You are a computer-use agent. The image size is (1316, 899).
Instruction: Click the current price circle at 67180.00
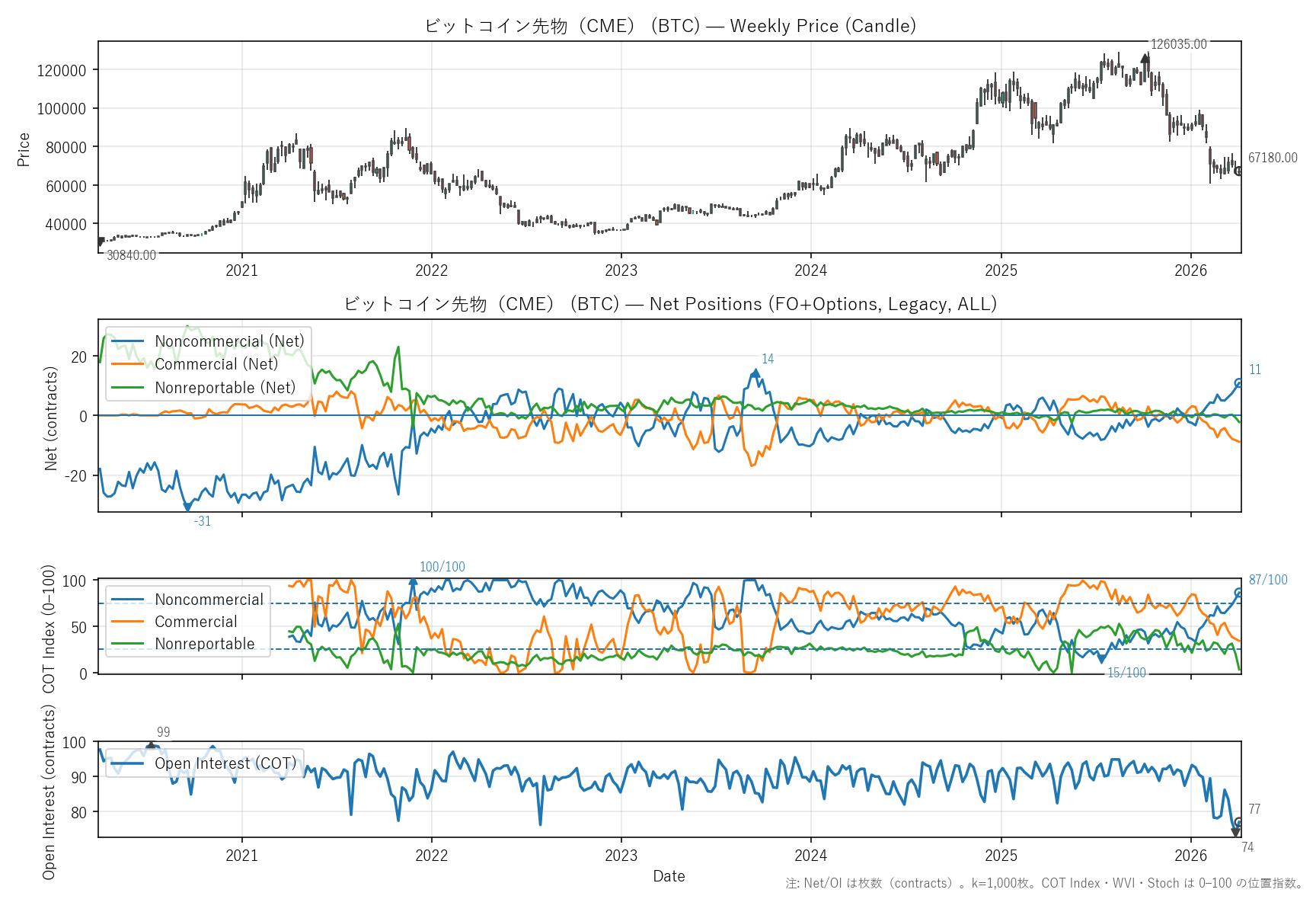(1238, 171)
